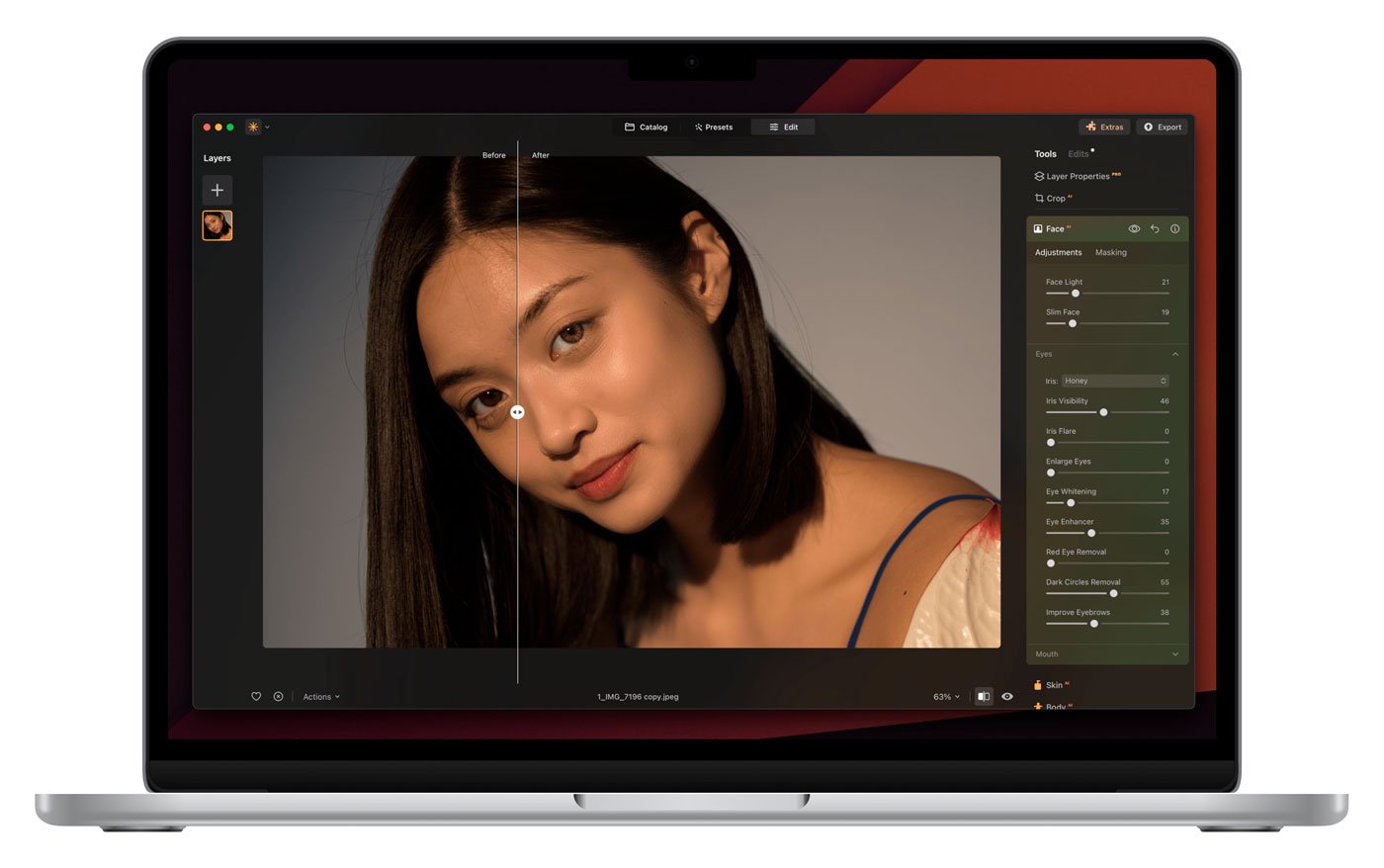The image size is (1384, 868).
Task: Switch to the Edits panel tab
Action: (1079, 154)
